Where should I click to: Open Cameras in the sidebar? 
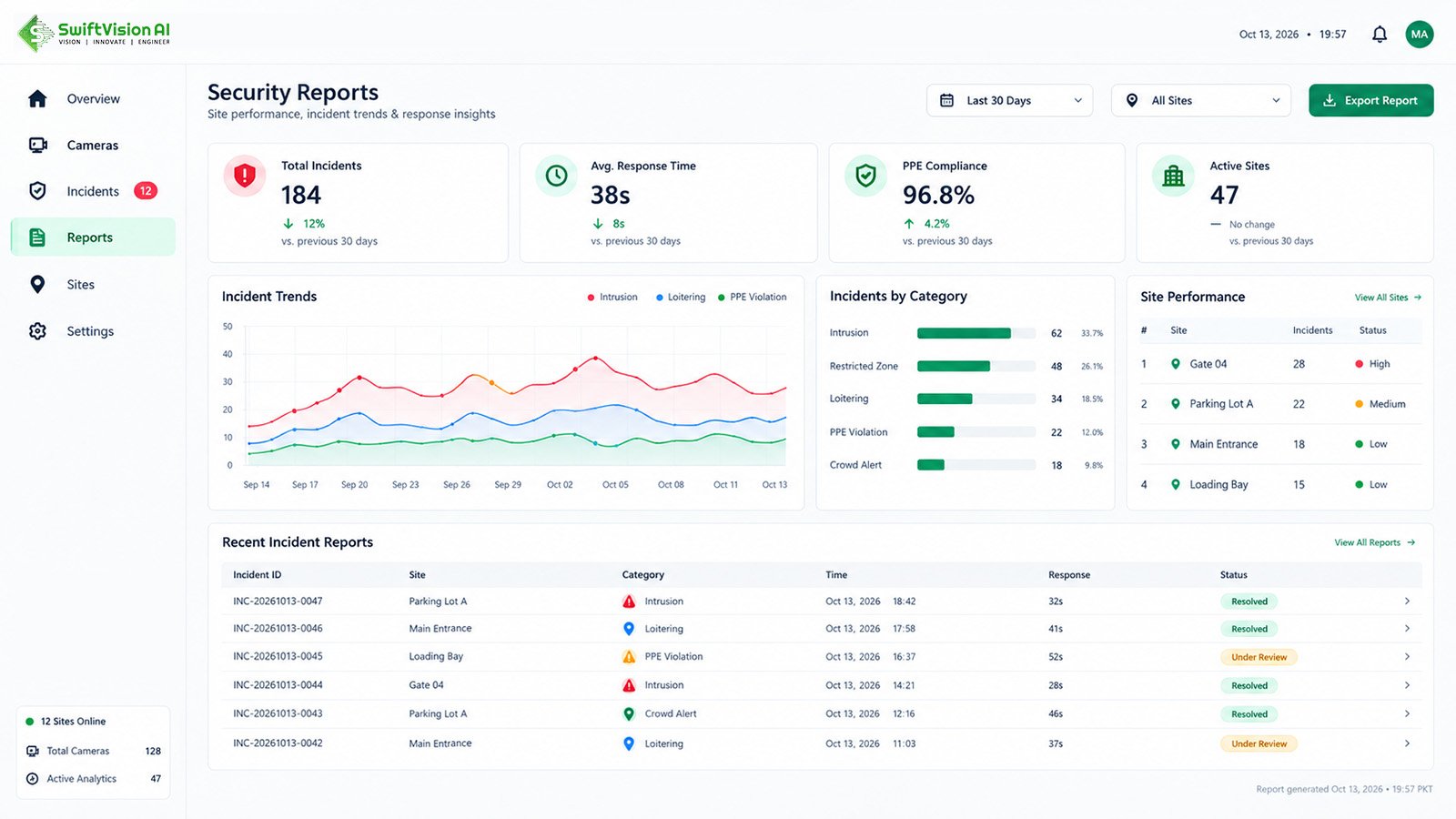tap(93, 145)
